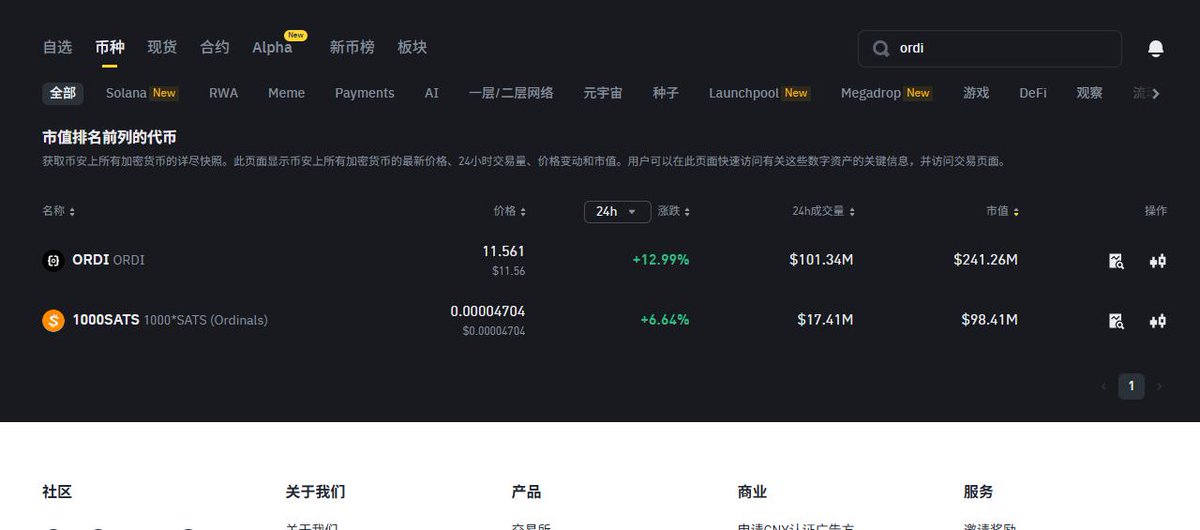
Task: Filter by AI category
Action: point(431,93)
